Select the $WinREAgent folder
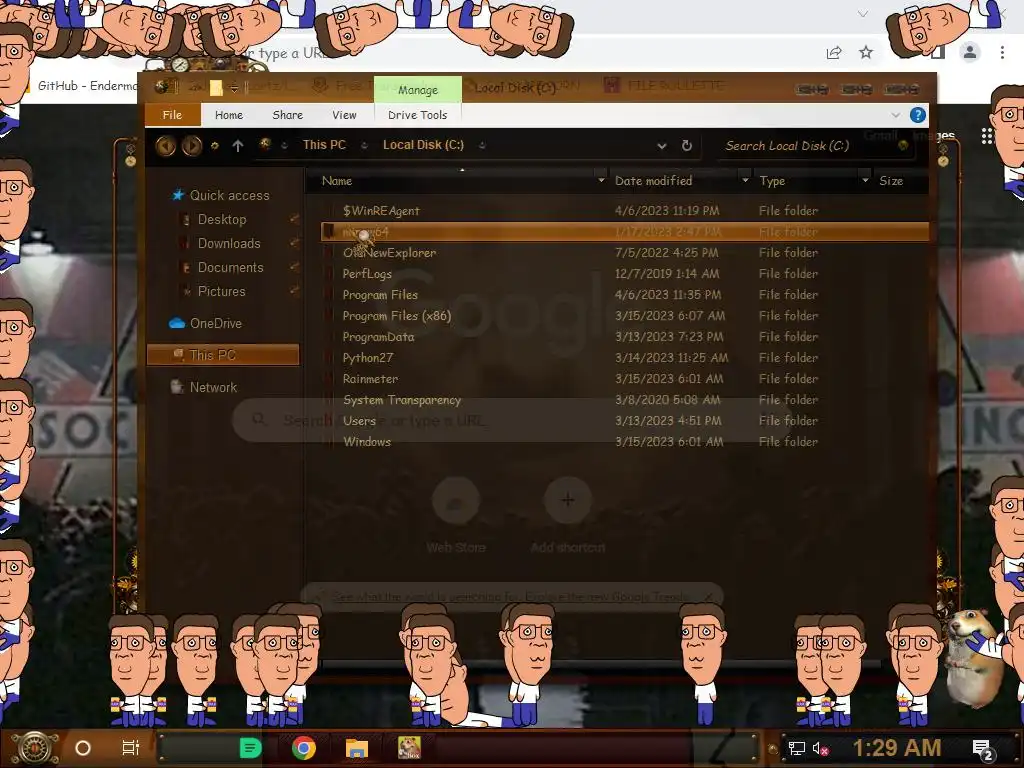 (x=381, y=211)
